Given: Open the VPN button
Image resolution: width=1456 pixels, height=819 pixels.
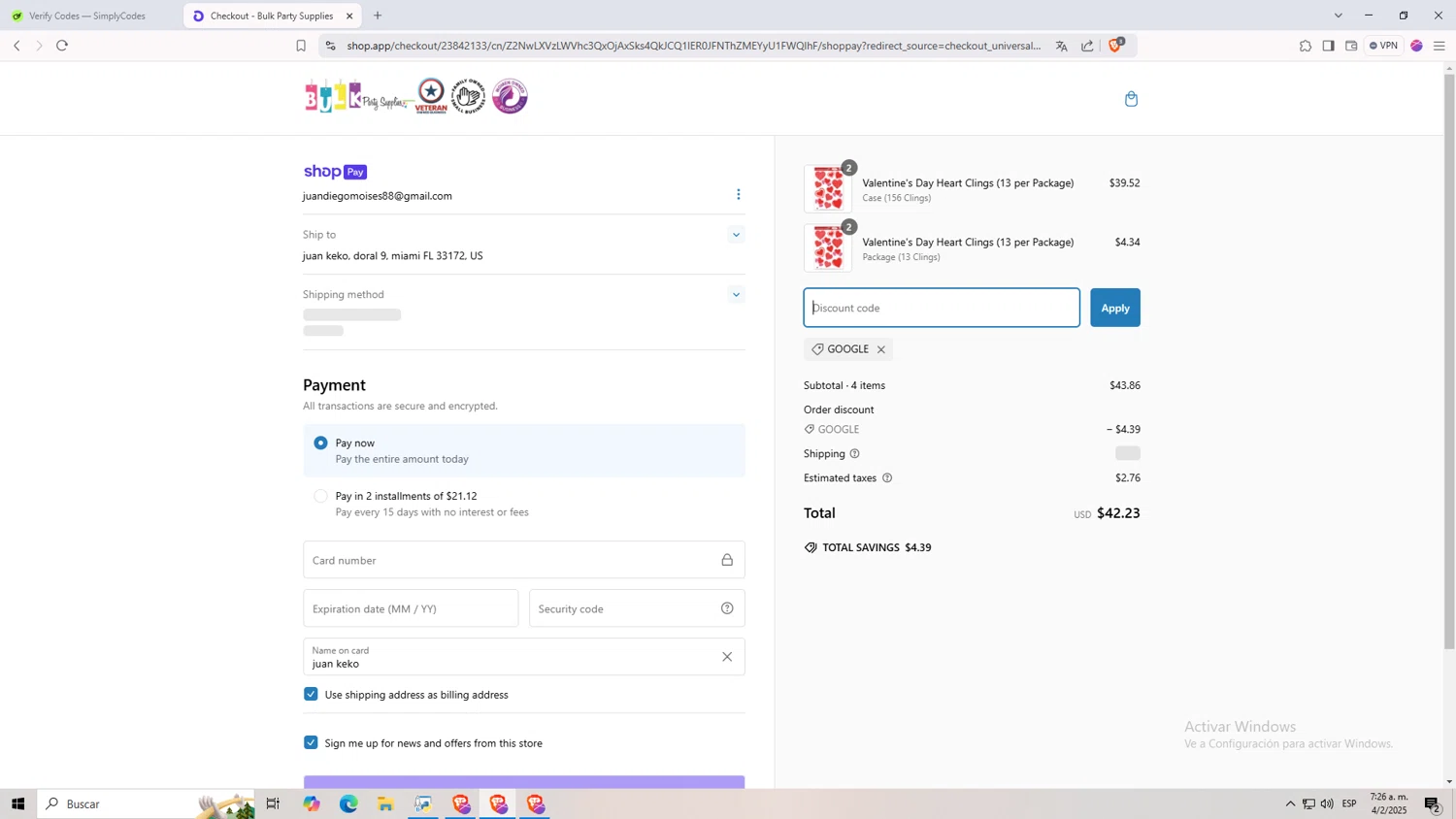Looking at the screenshot, I should pyautogui.click(x=1384, y=46).
